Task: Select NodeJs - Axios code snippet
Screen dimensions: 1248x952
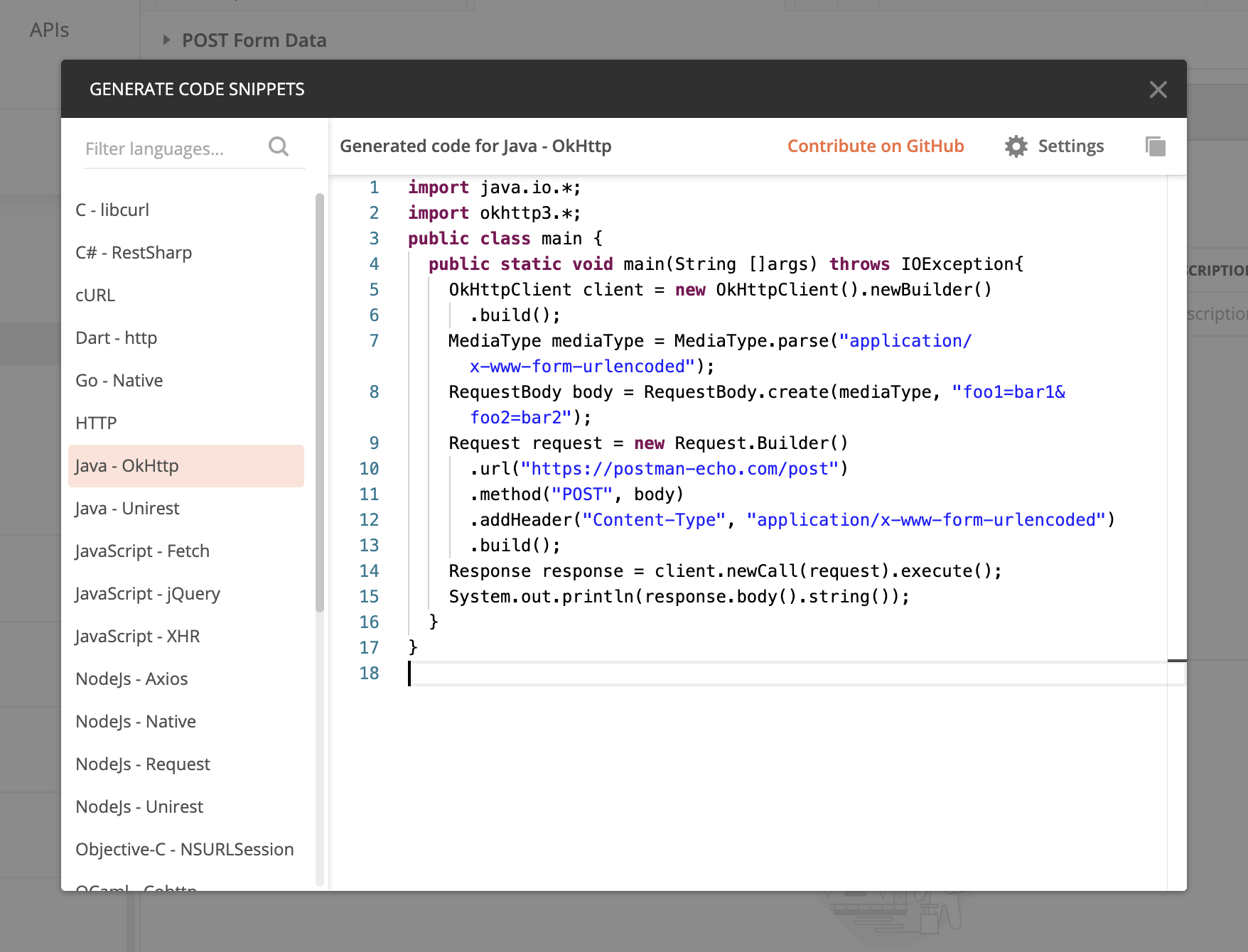Action: (x=131, y=678)
